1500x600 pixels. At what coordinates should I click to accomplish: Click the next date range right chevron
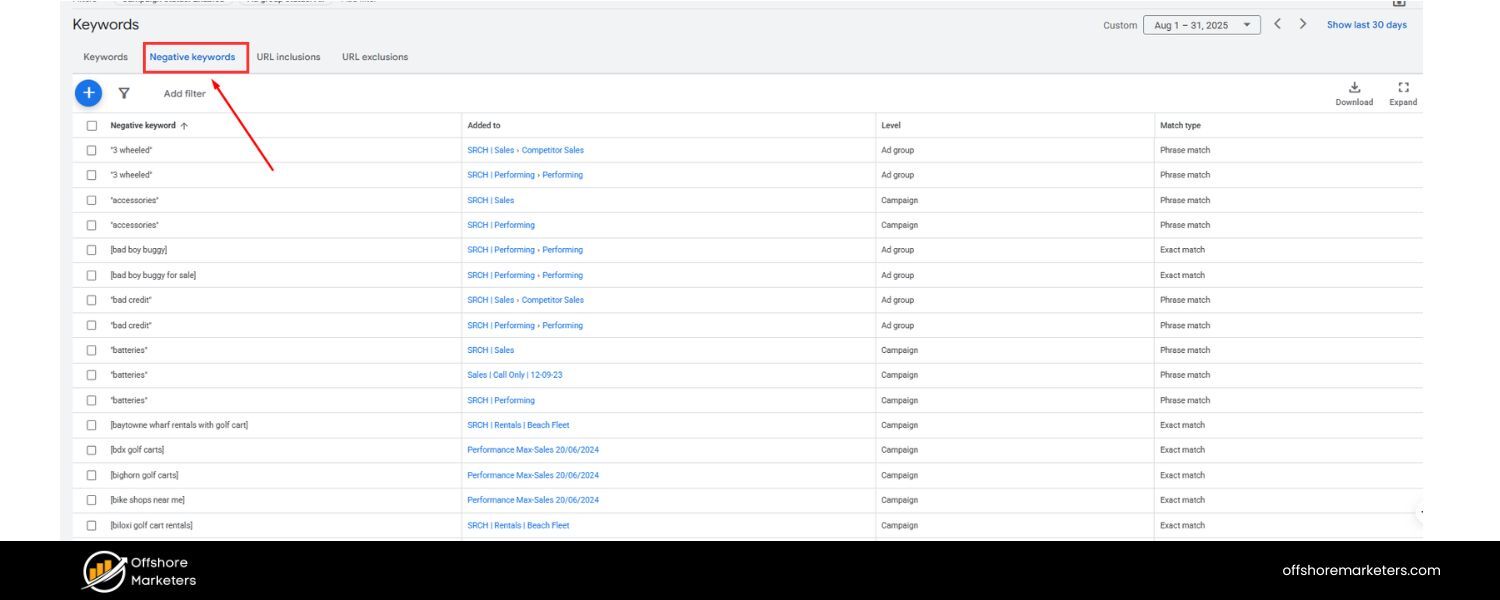tap(1302, 25)
